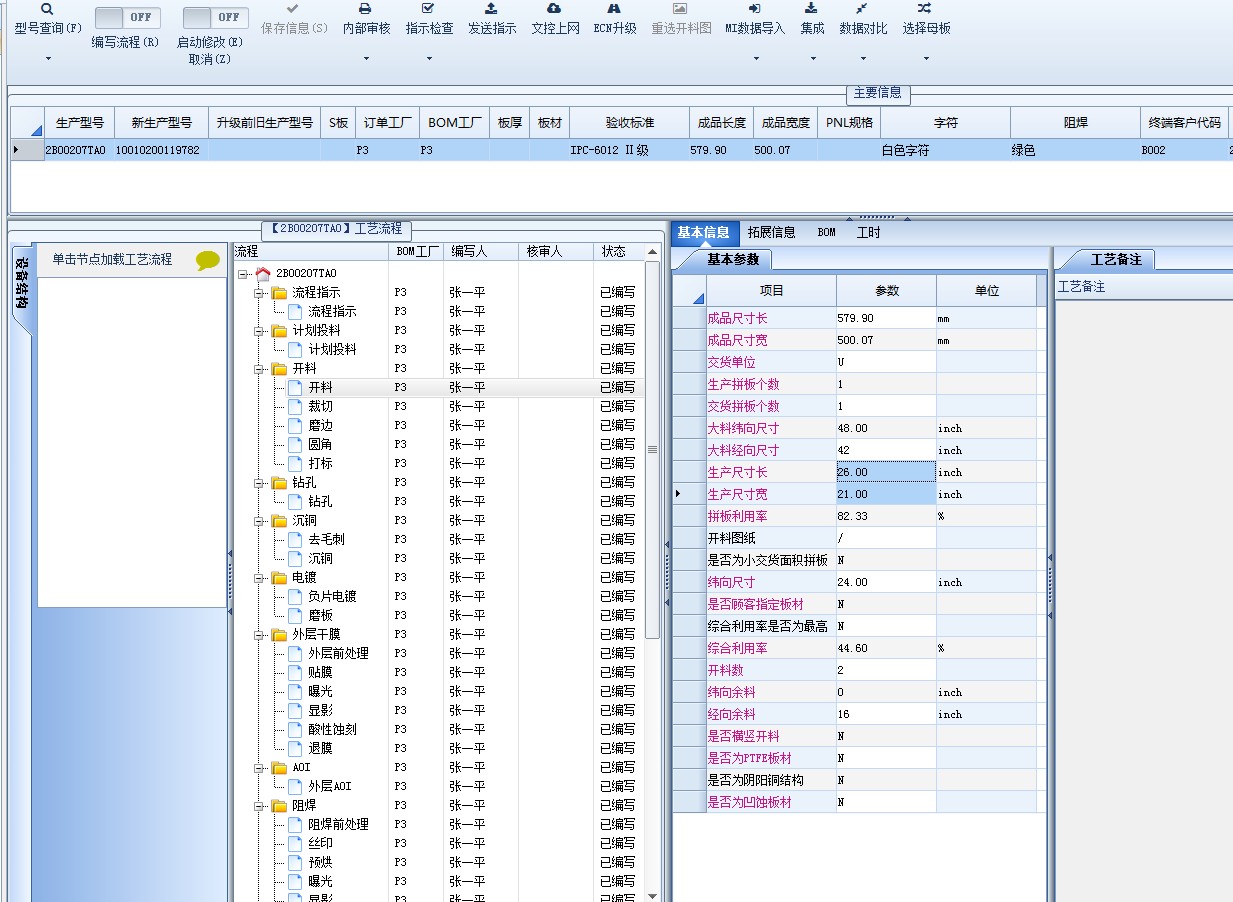
Task: Click the folder icon of 钻孔 group
Action: coord(279,483)
